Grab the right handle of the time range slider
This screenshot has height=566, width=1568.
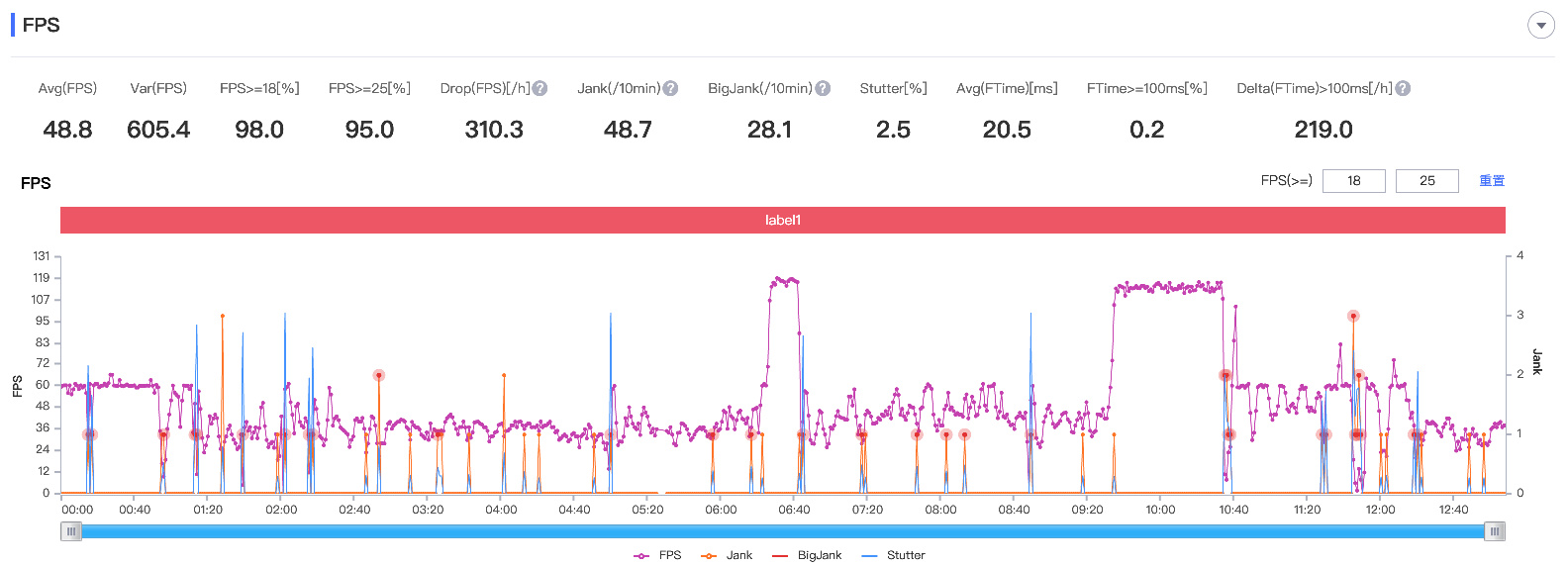coord(1495,531)
